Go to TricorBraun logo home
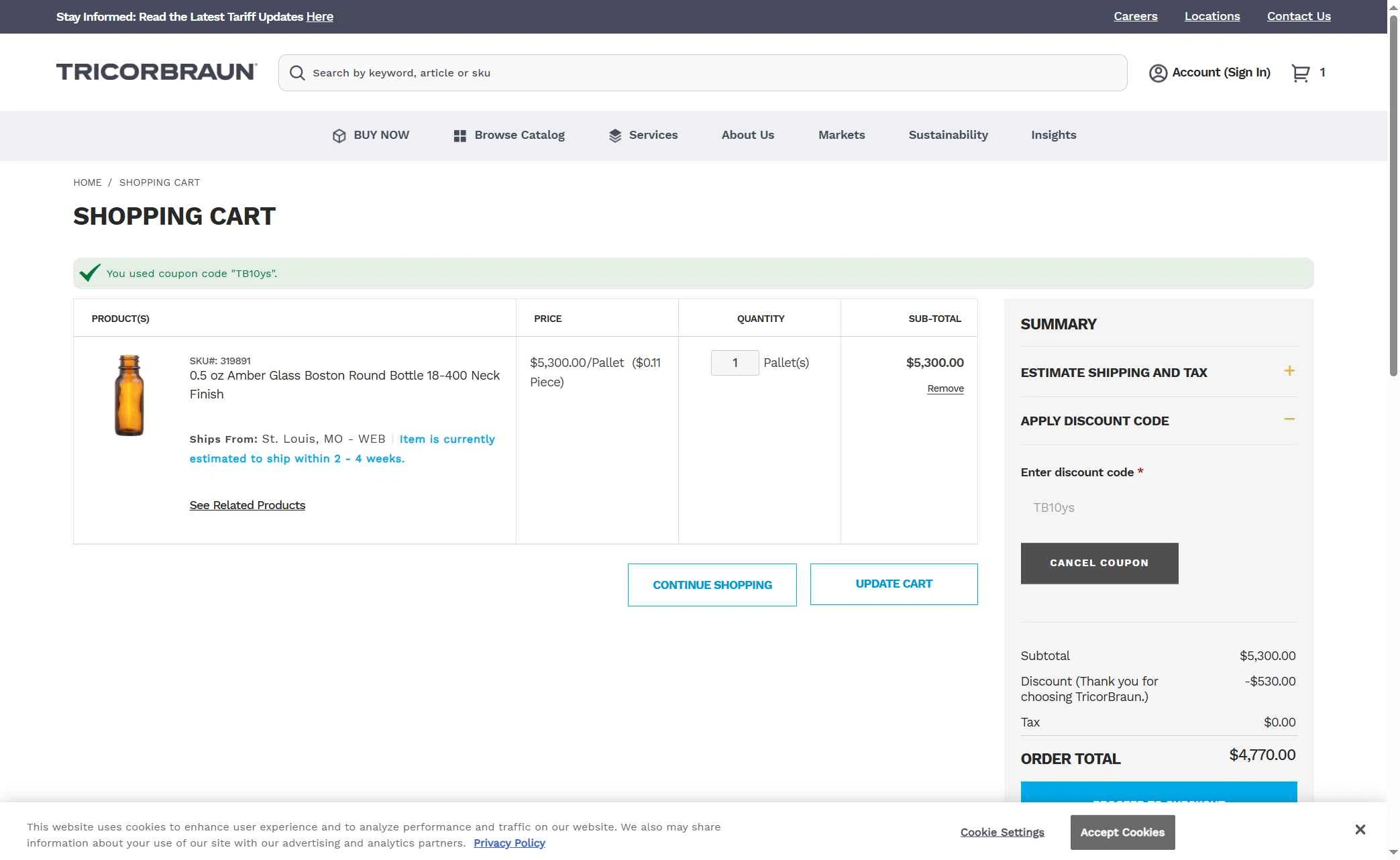The height and width of the screenshot is (860, 1400). pyautogui.click(x=156, y=72)
